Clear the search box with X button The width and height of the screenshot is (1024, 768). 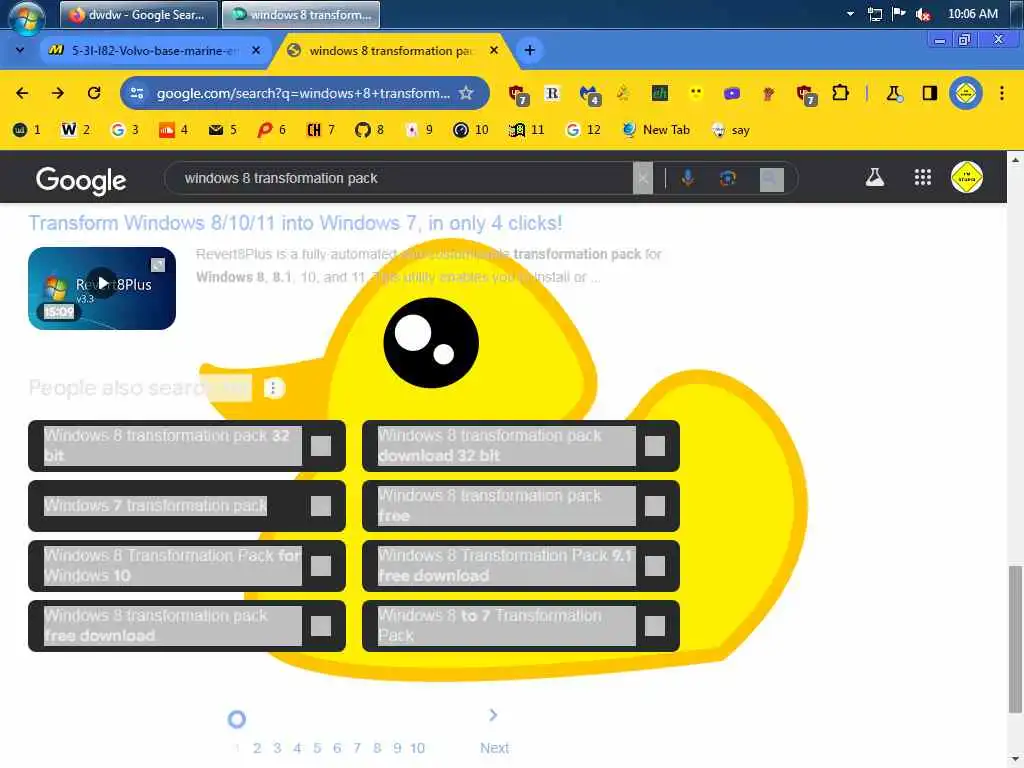click(x=643, y=178)
